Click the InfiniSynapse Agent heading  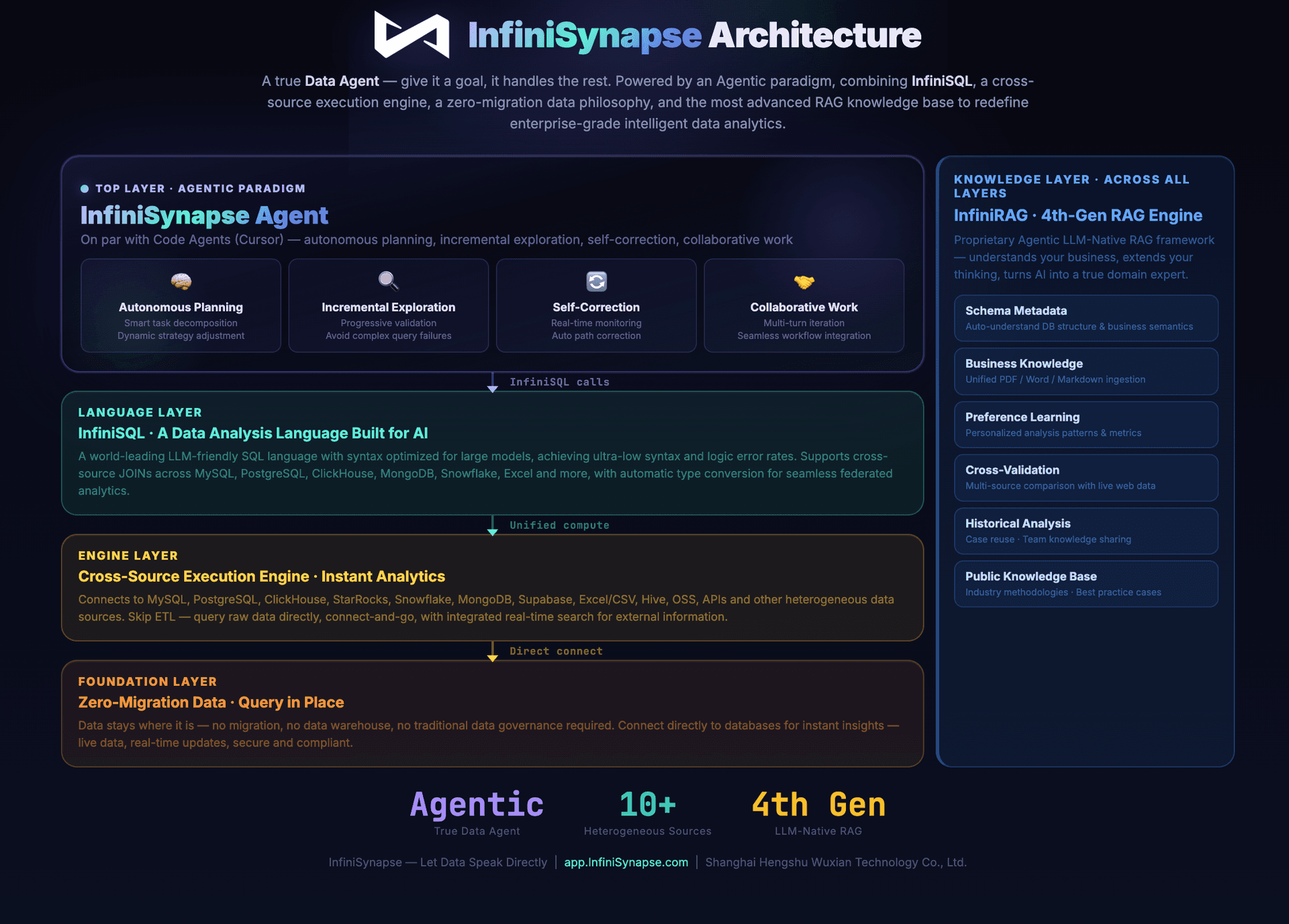(x=204, y=215)
